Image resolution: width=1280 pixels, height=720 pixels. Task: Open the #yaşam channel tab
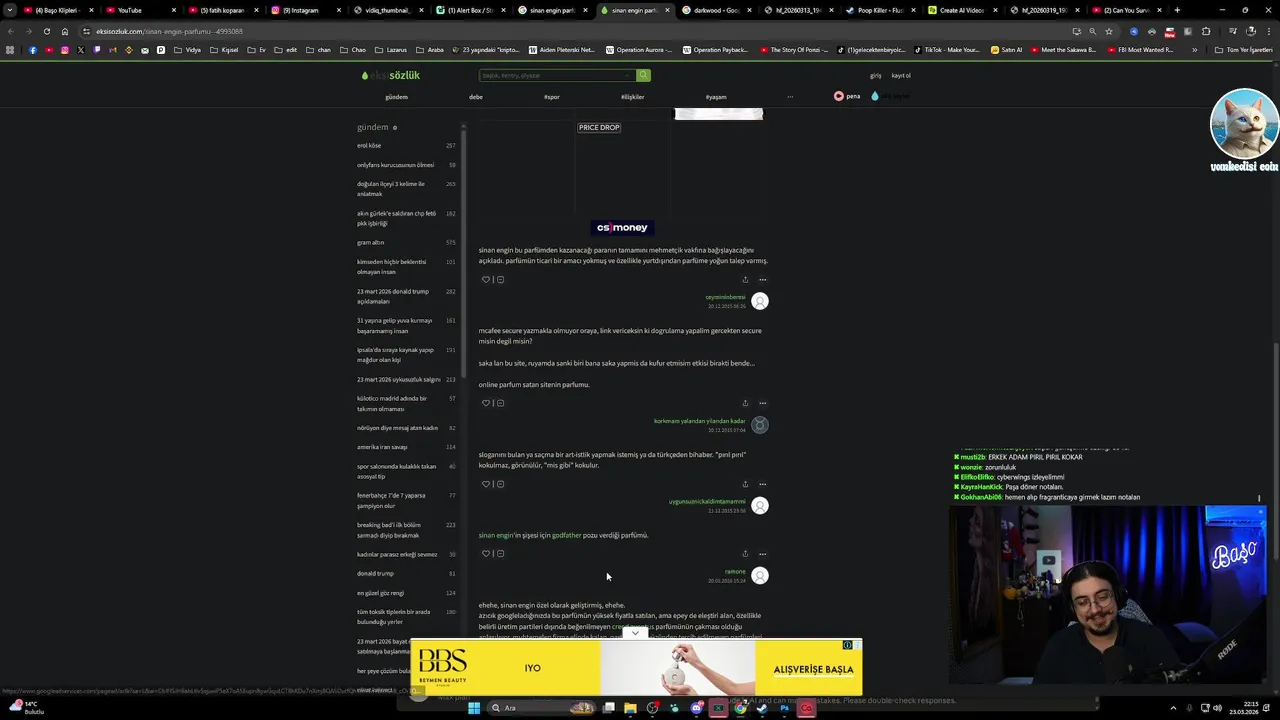716,97
